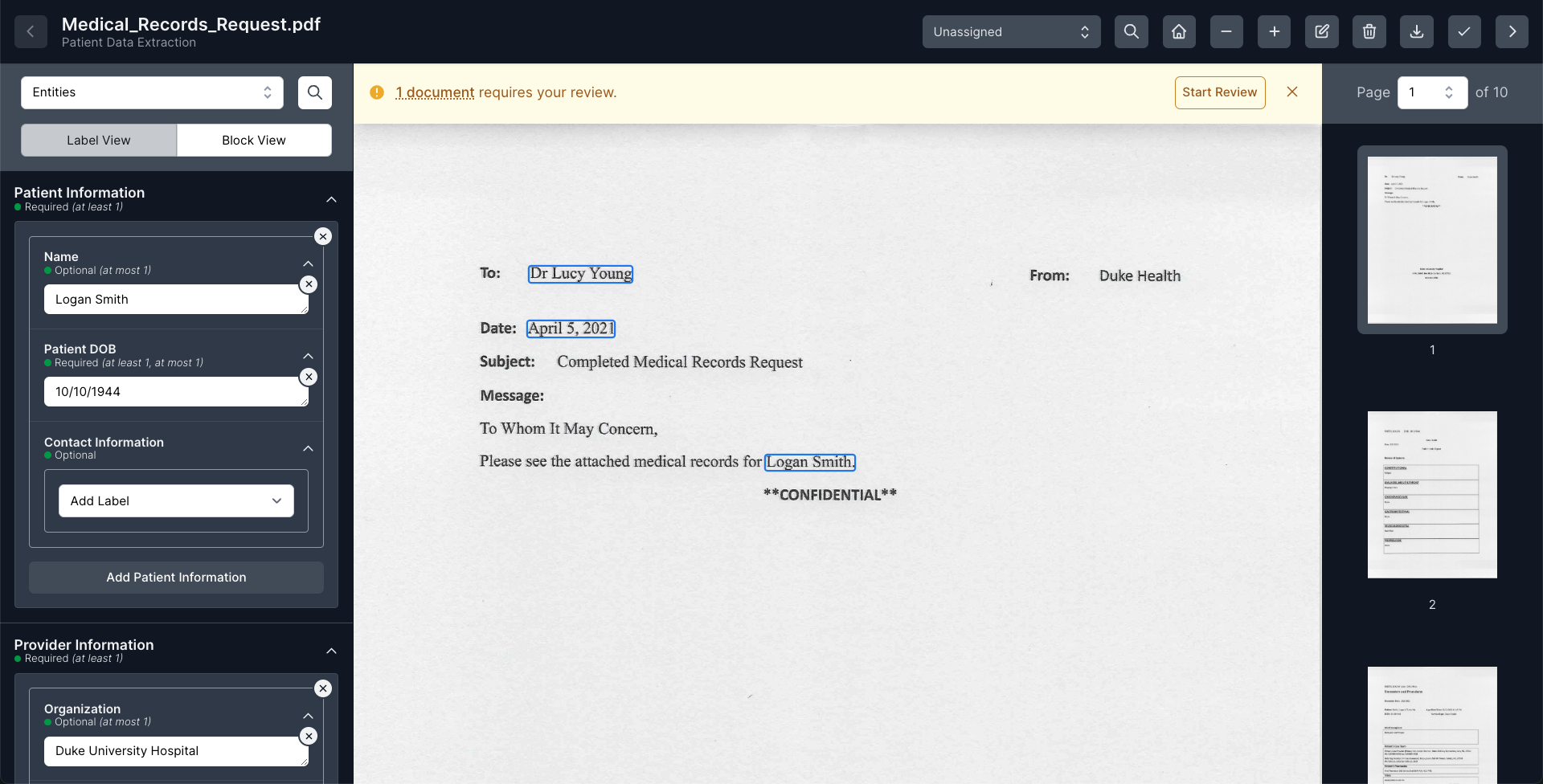Click the home icon in the toolbar
Screen dimensions: 1543x784
click(x=1178, y=31)
